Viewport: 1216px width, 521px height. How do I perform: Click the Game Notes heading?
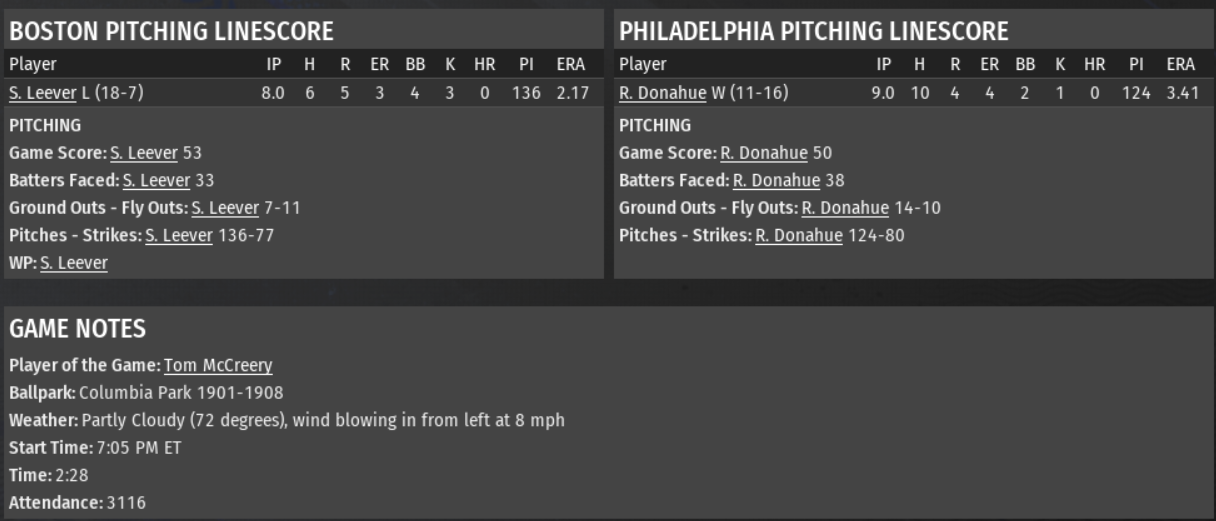77,329
